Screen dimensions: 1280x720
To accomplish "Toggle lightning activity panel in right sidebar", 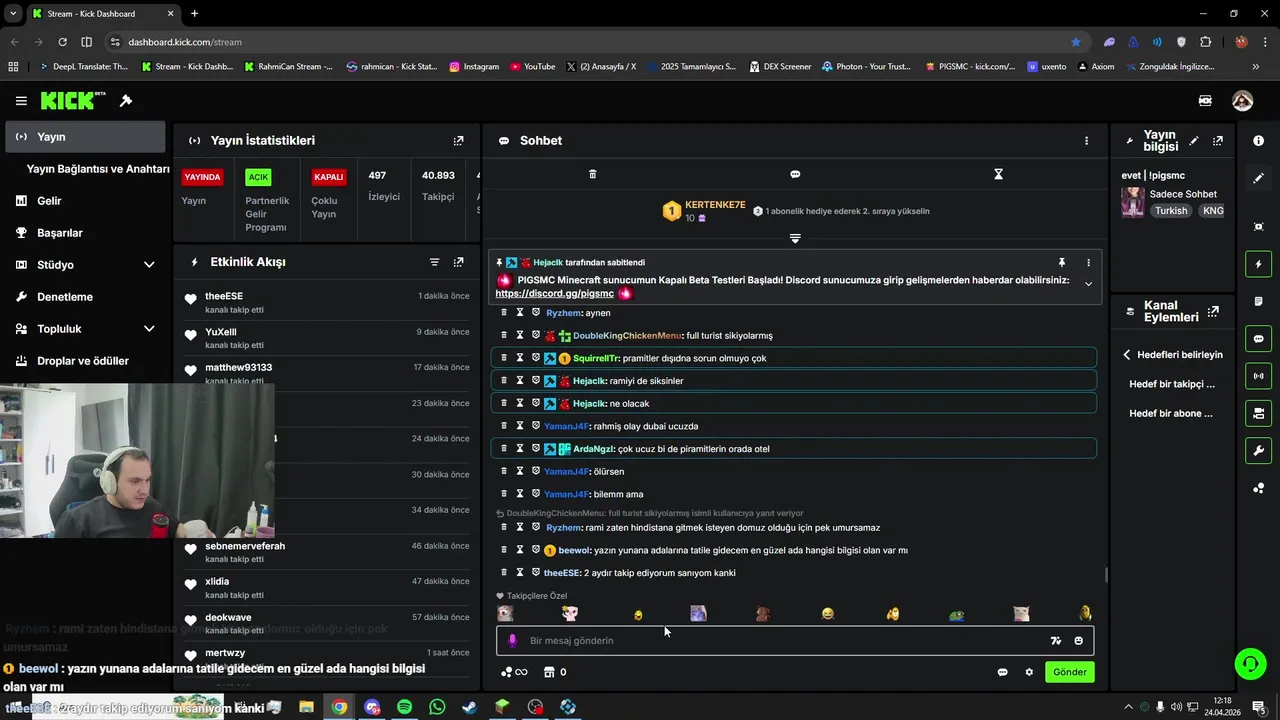I will point(1258,264).
